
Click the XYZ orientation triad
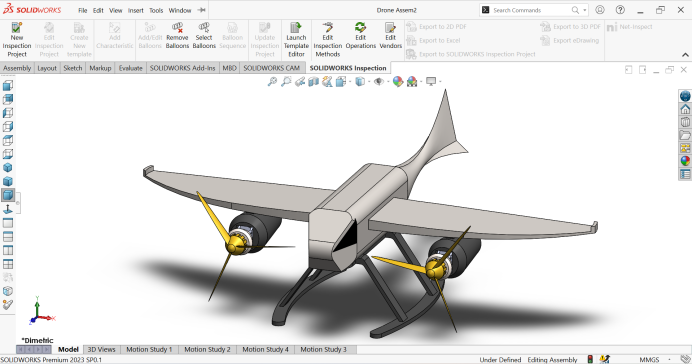(x=41, y=311)
